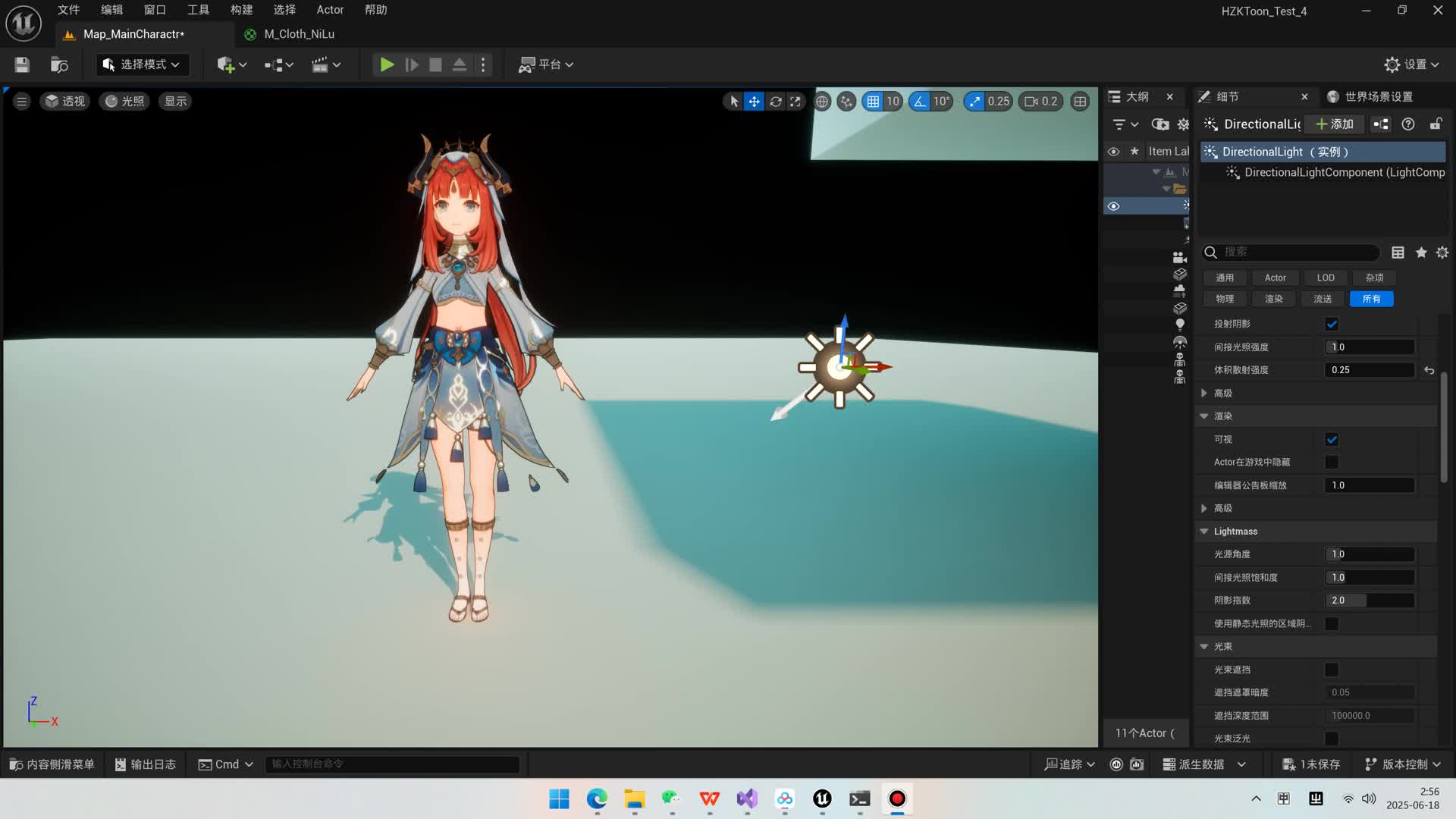1456x819 pixels.
Task: Select the 物理 category filter
Action: click(1225, 300)
